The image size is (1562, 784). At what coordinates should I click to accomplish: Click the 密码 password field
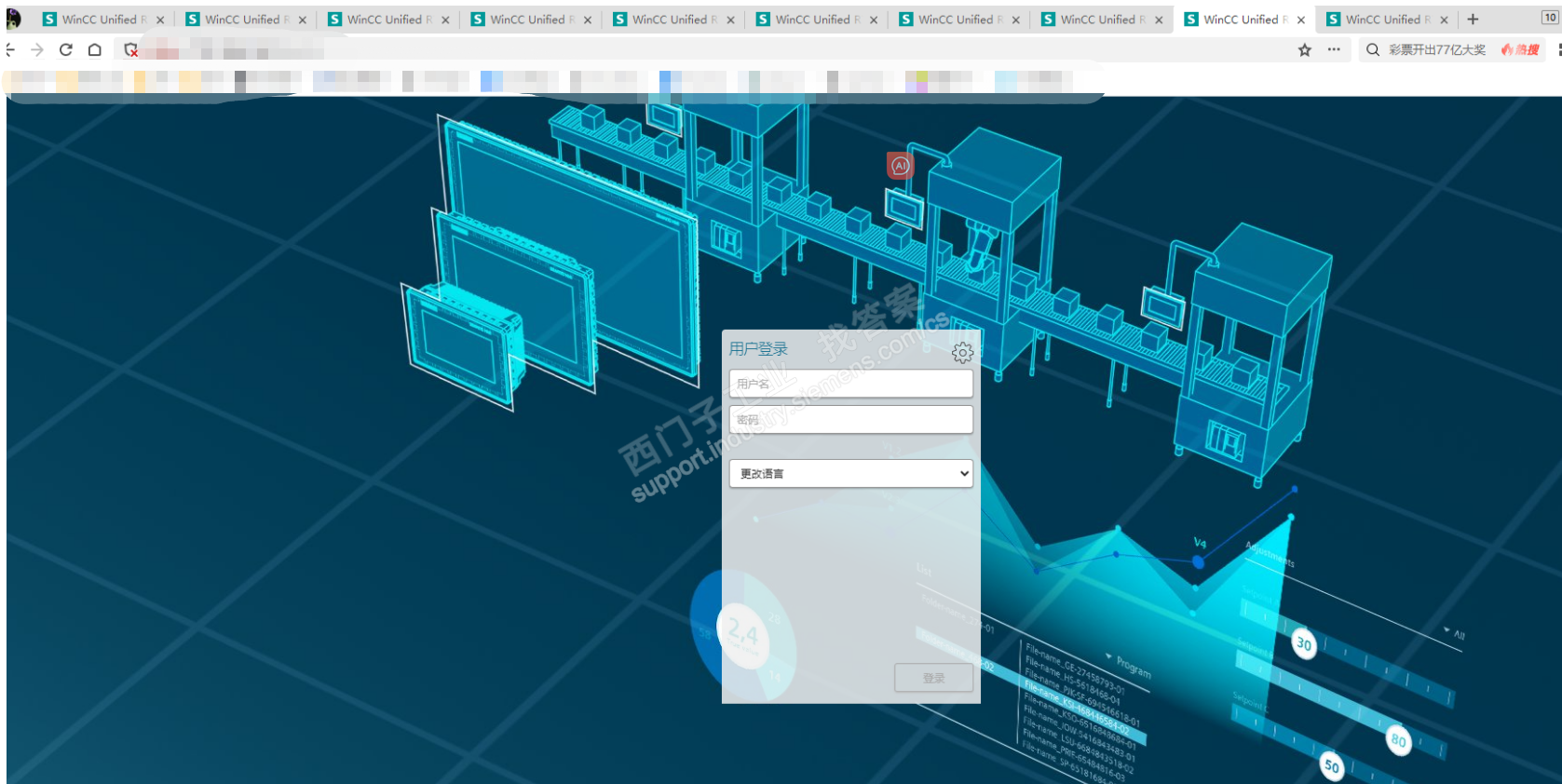click(x=851, y=420)
